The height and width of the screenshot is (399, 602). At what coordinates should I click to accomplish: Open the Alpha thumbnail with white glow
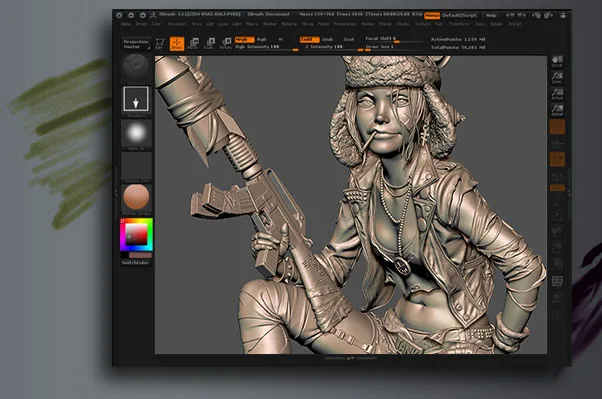(x=136, y=134)
